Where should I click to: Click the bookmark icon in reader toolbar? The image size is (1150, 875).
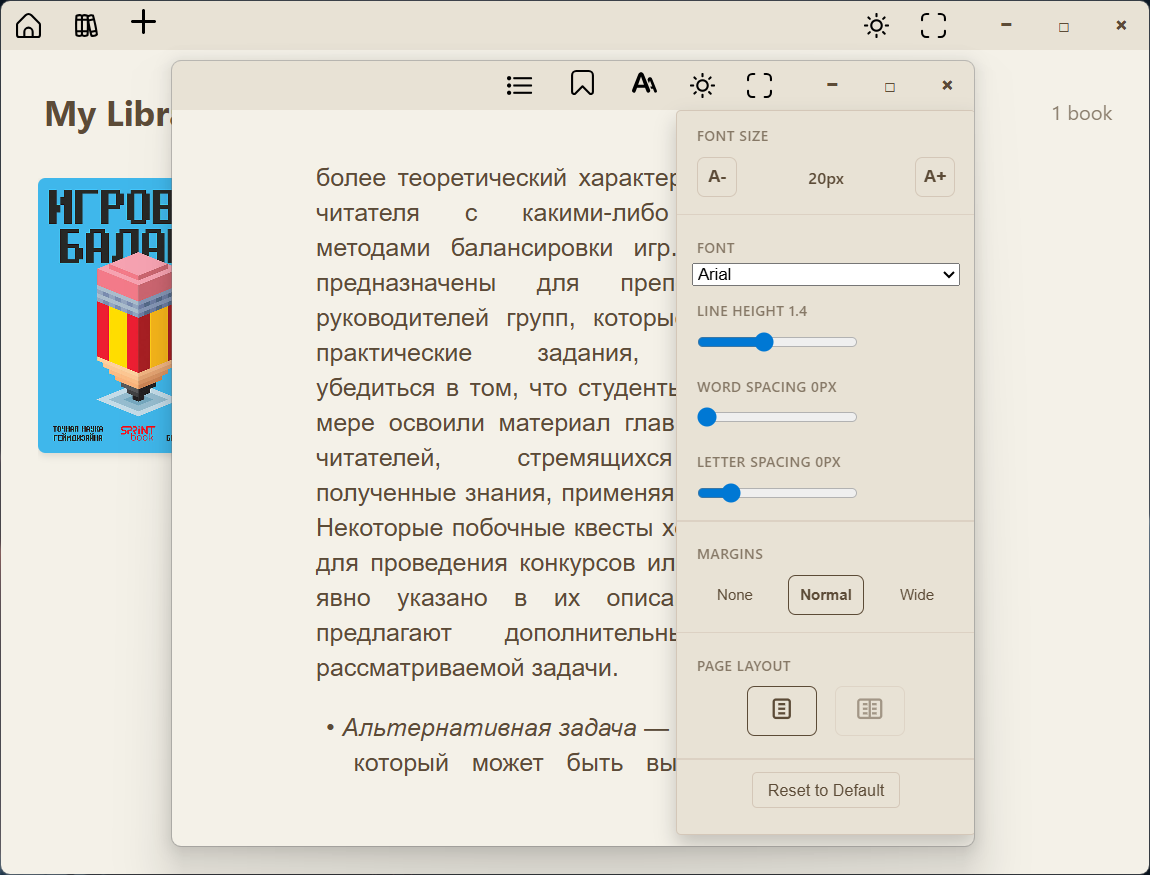point(582,84)
